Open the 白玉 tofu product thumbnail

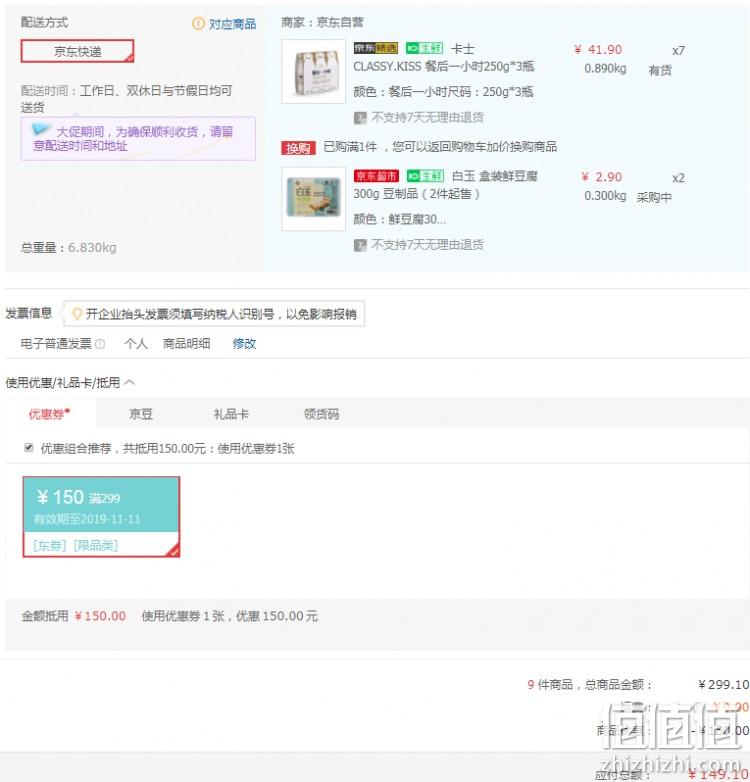coord(314,198)
